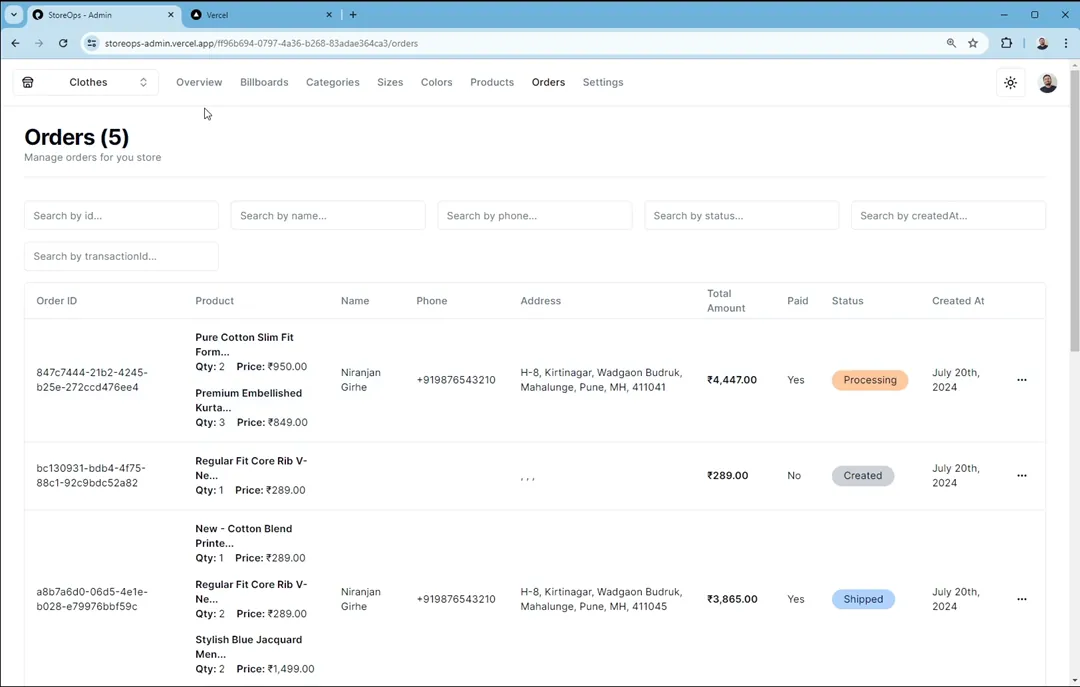Click the Status column header
Image resolution: width=1080 pixels, height=687 pixels.
coord(847,300)
